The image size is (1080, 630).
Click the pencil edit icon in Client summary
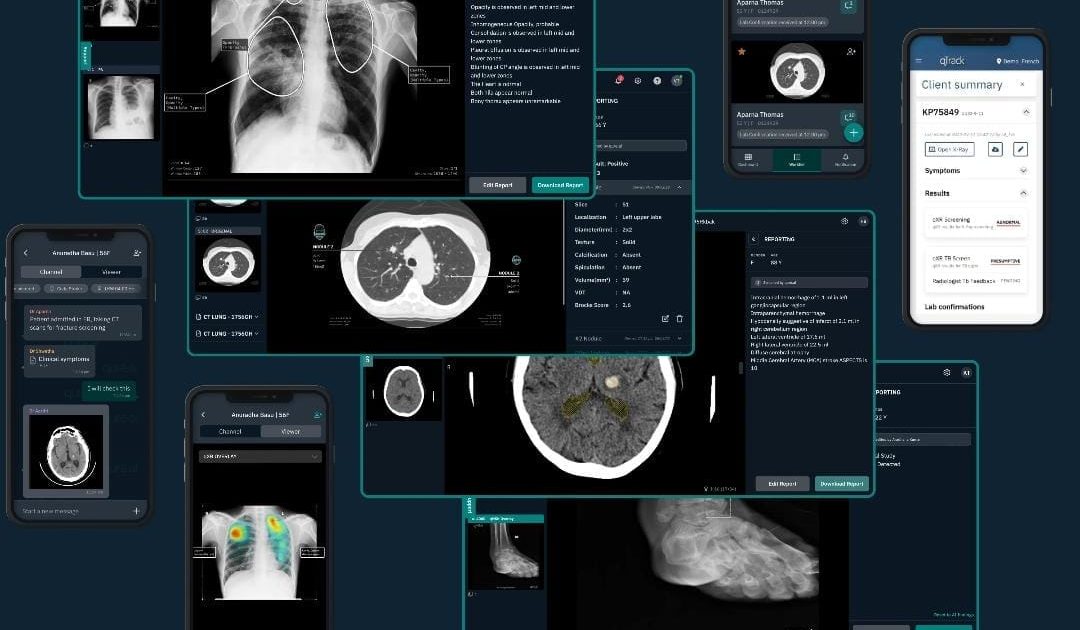point(1020,149)
